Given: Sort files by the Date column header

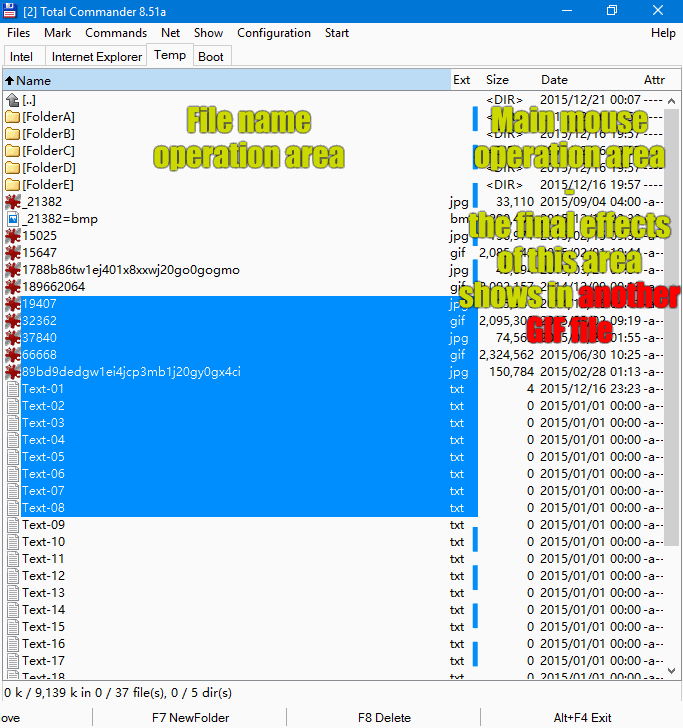Looking at the screenshot, I should click(x=554, y=80).
